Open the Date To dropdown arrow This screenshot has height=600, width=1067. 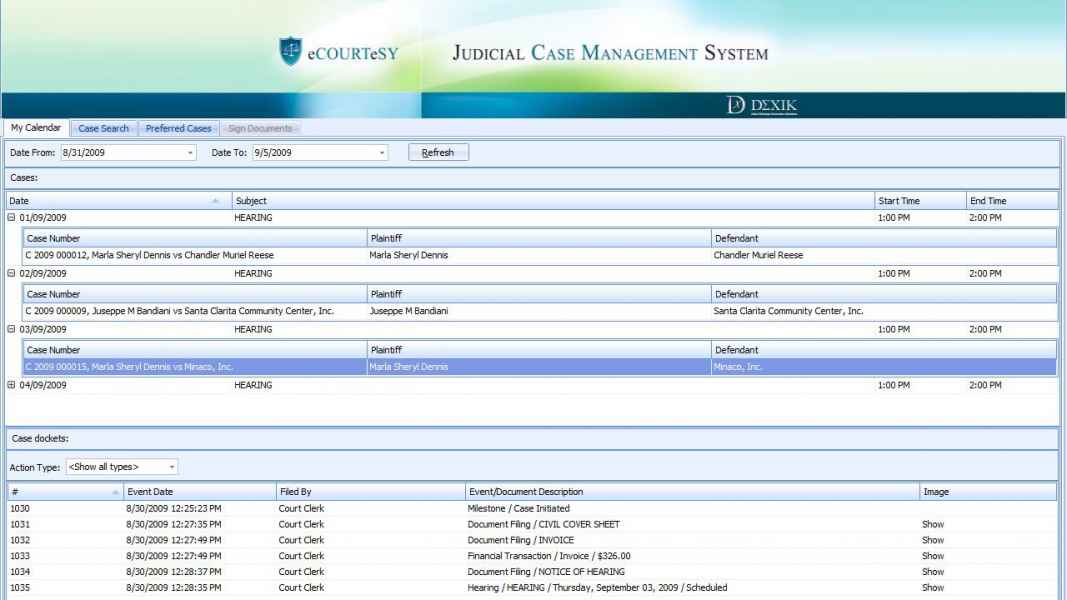[x=382, y=153]
